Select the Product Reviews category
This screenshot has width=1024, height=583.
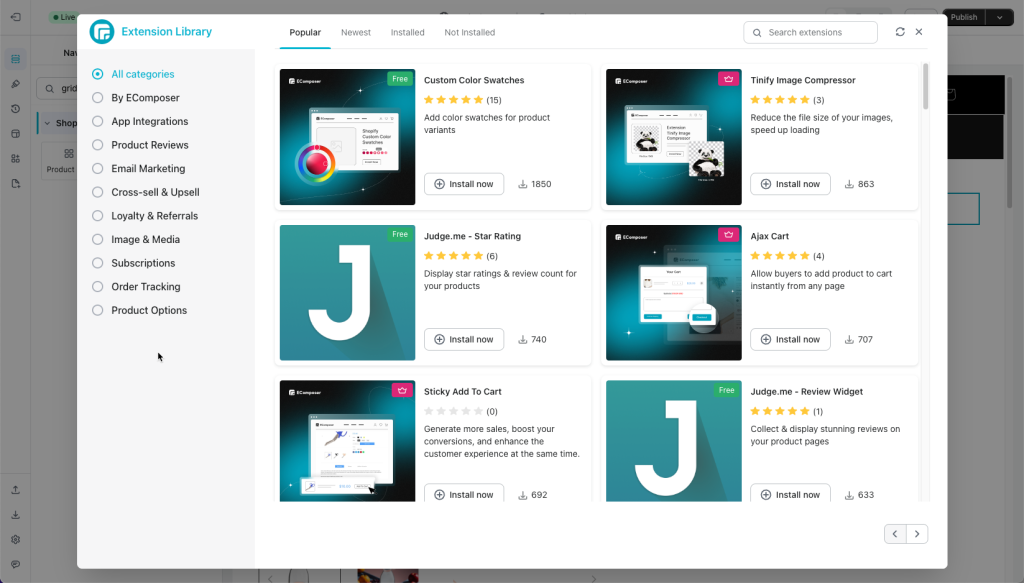click(x=140, y=145)
